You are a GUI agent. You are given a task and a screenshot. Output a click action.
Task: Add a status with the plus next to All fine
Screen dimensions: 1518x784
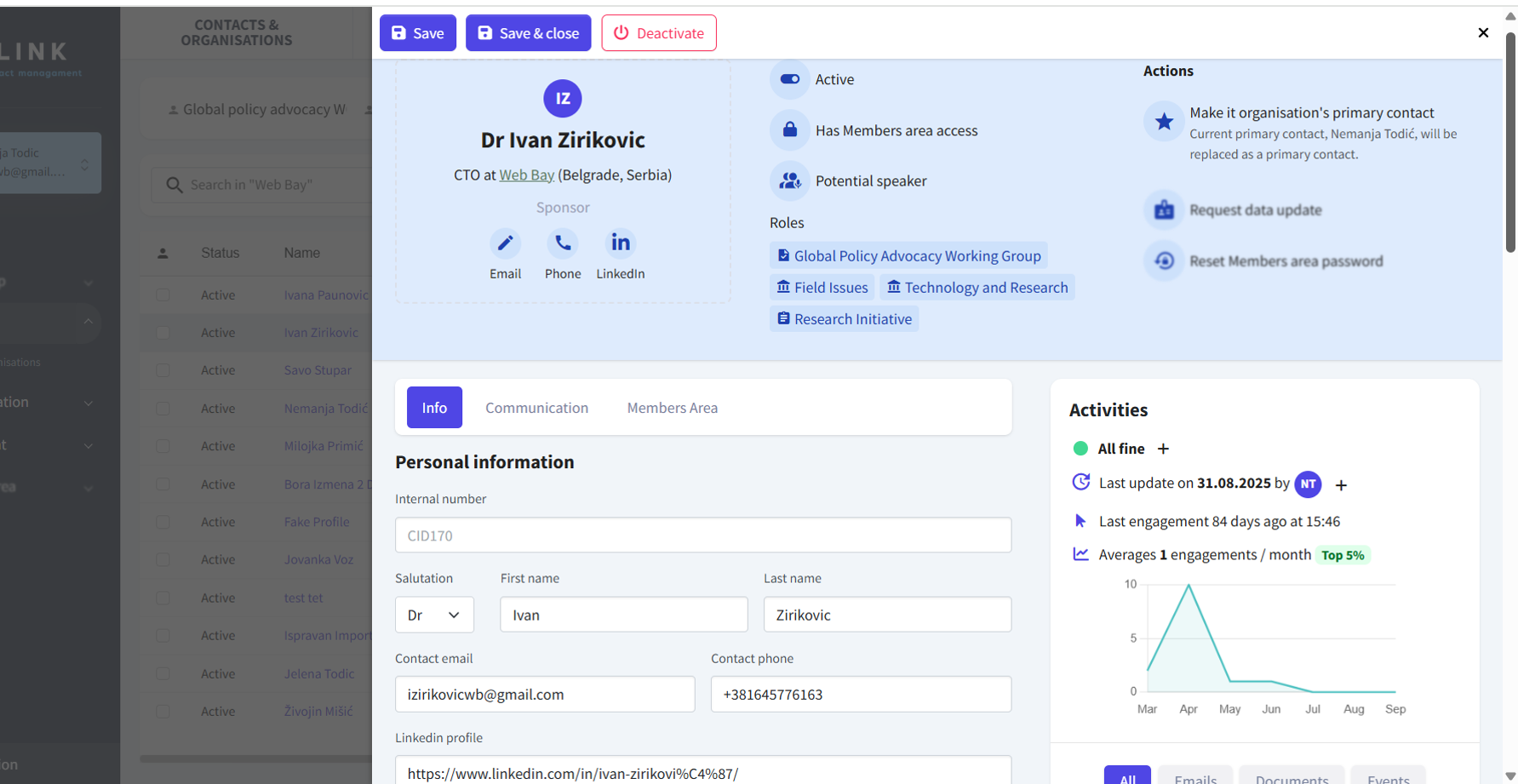pyautogui.click(x=1163, y=449)
